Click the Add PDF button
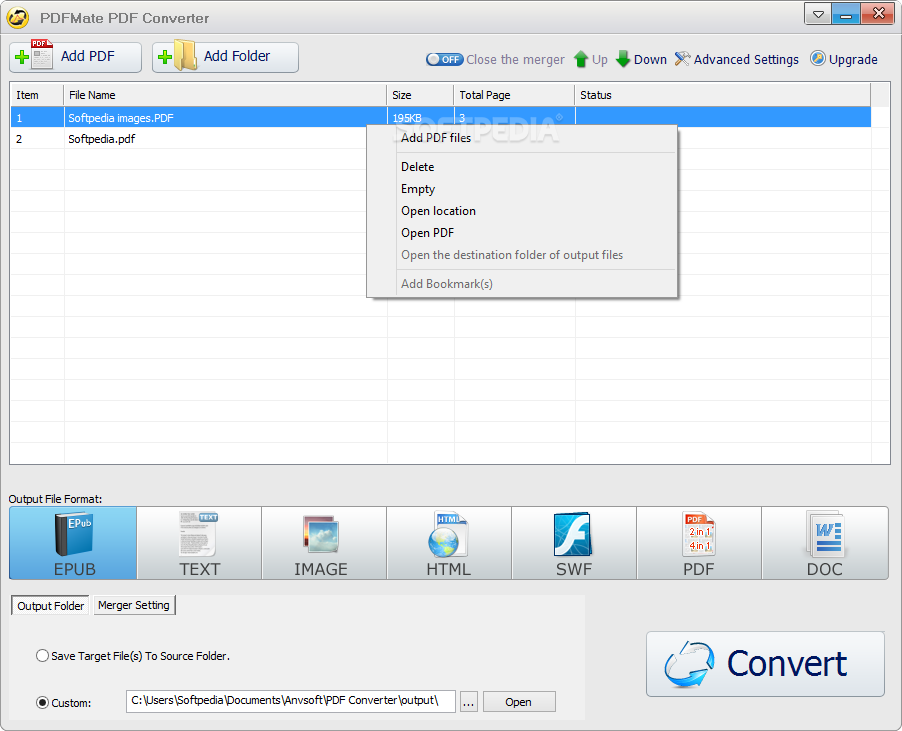 click(75, 57)
